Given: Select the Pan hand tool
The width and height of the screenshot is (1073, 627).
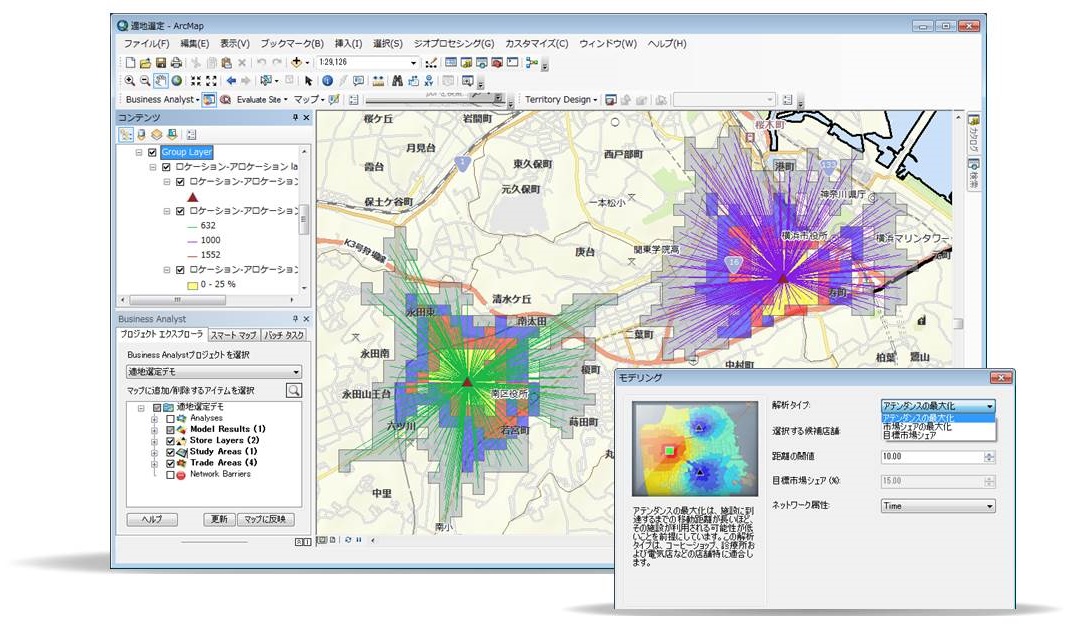Looking at the screenshot, I should tap(161, 81).
